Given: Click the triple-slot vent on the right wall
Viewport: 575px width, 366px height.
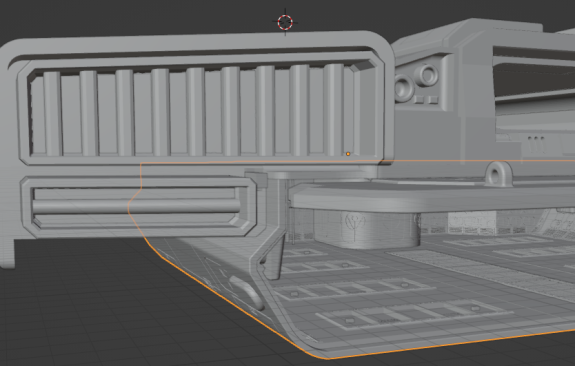Looking at the screenshot, I should click(536, 144).
